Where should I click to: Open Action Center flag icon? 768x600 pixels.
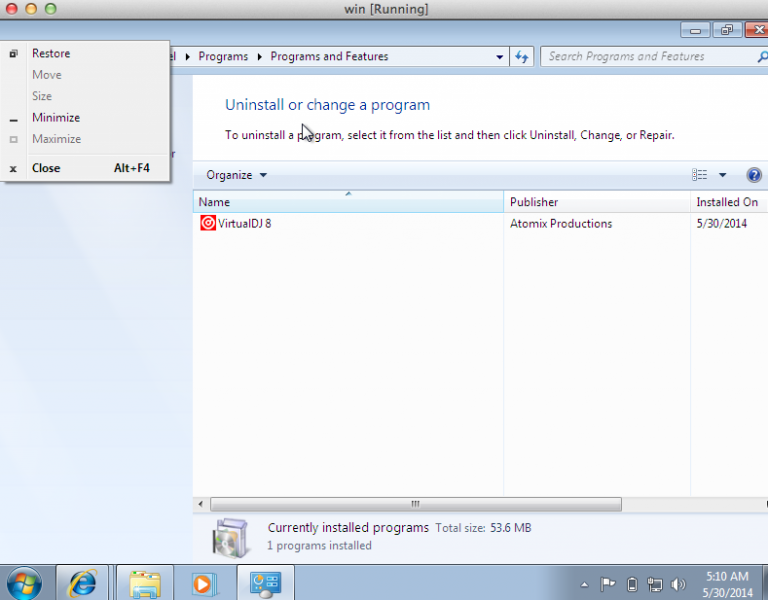[x=607, y=584]
